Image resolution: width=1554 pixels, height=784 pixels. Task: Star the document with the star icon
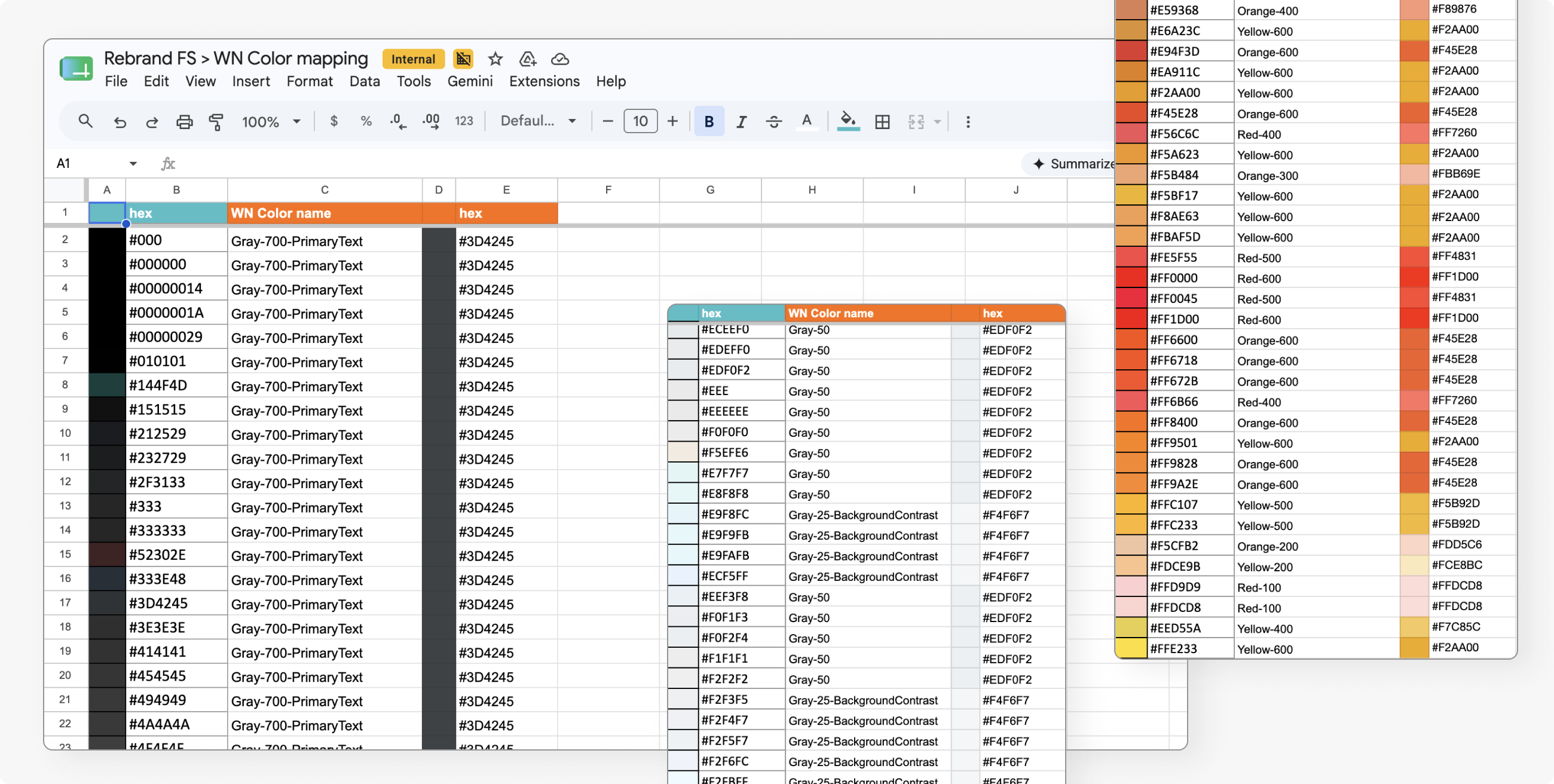495,59
